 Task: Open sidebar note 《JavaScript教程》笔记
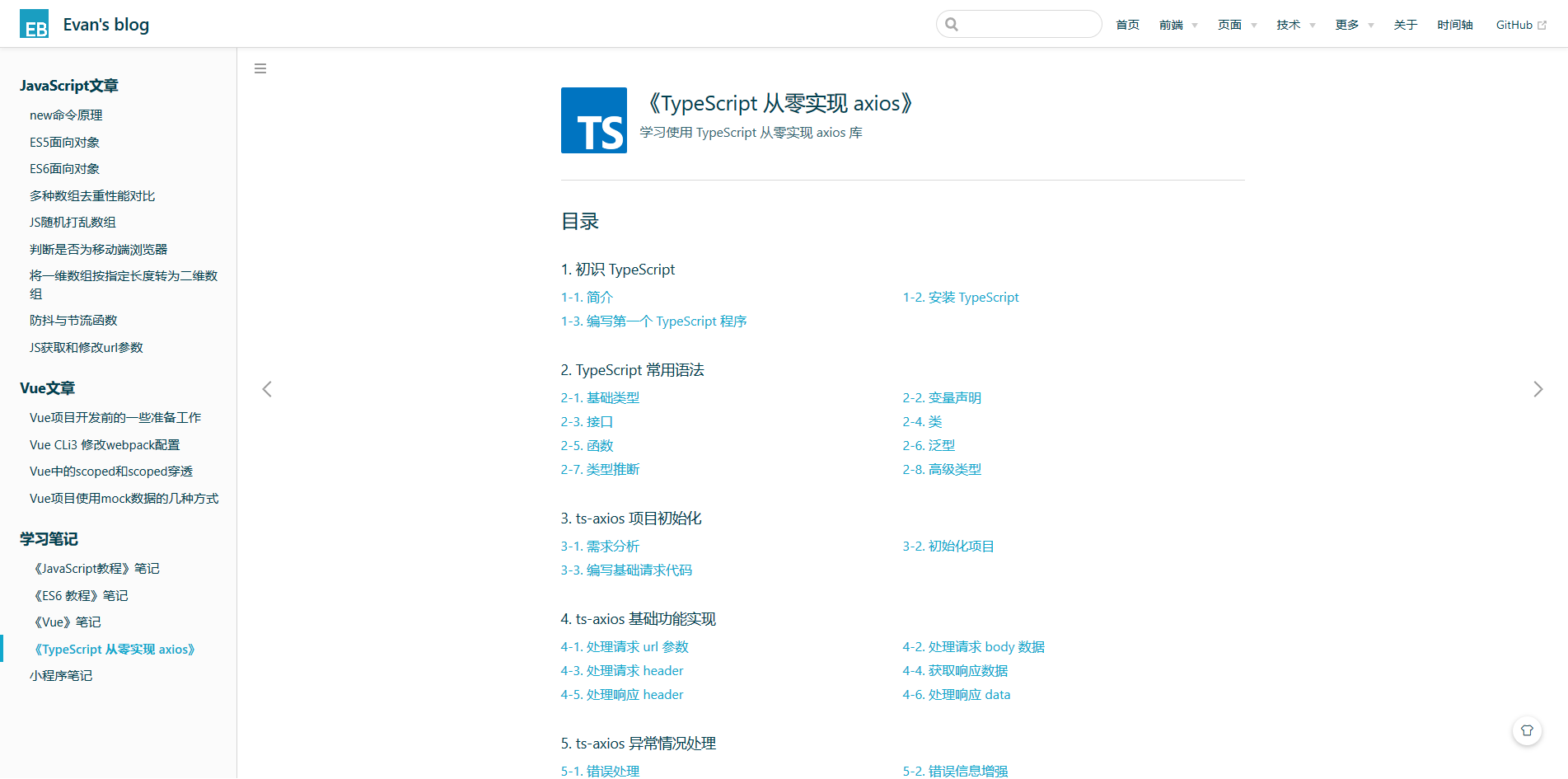pyautogui.click(x=95, y=569)
